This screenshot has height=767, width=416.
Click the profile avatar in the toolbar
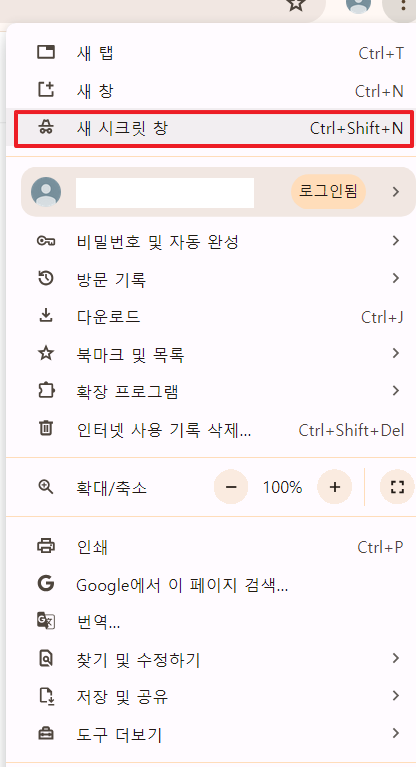click(358, 6)
